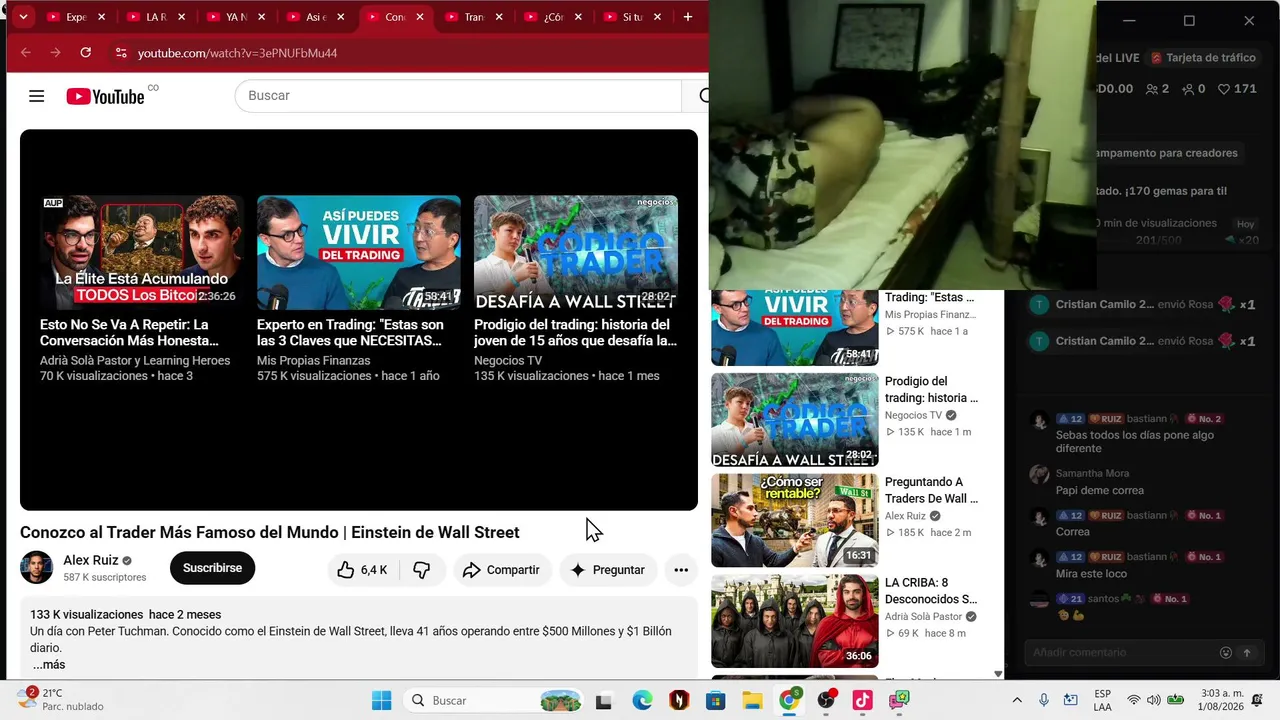This screenshot has width=1280, height=720.
Task: Open Alex Ruiz channel avatar
Action: 37,568
